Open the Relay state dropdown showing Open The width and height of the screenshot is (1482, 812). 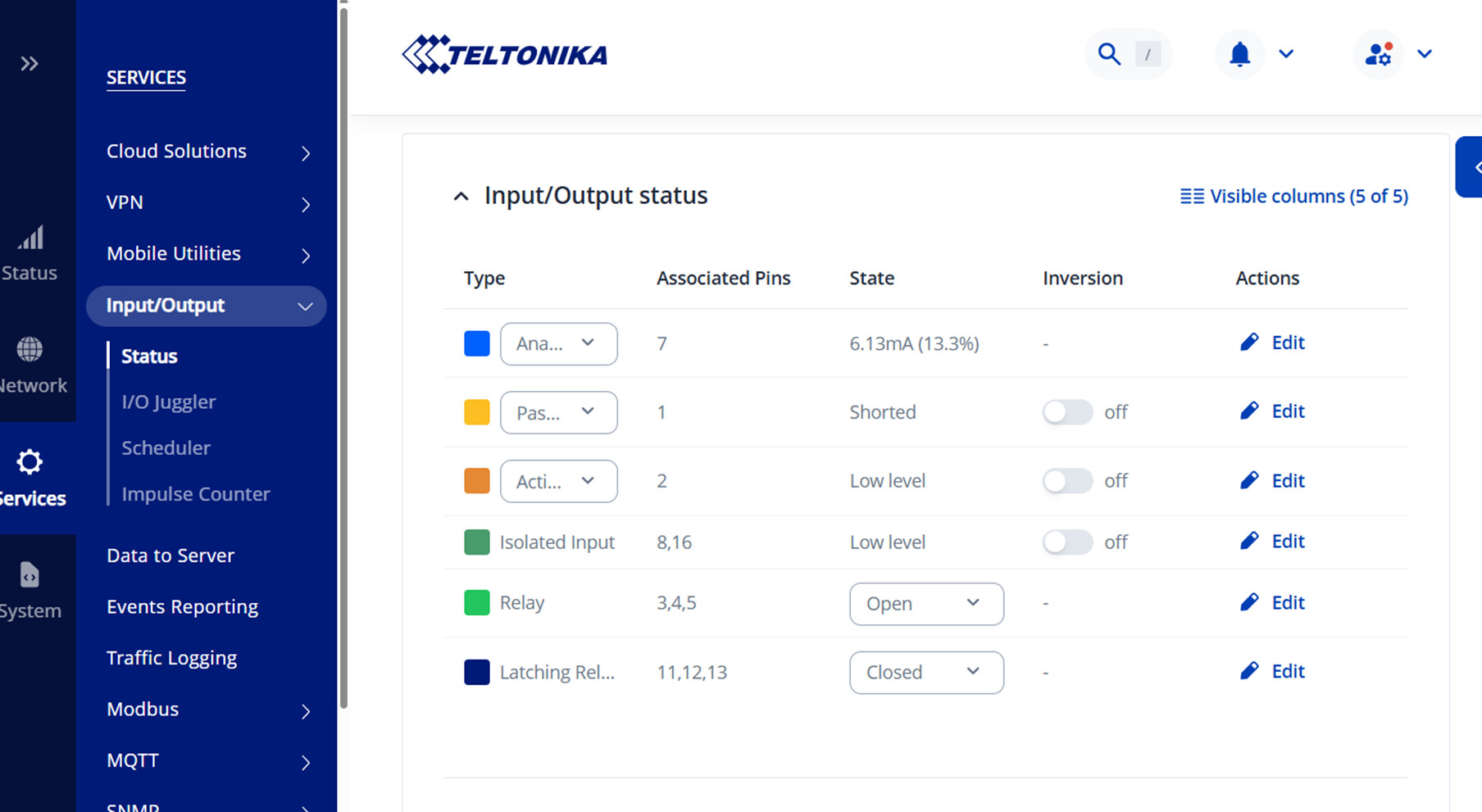tap(925, 604)
